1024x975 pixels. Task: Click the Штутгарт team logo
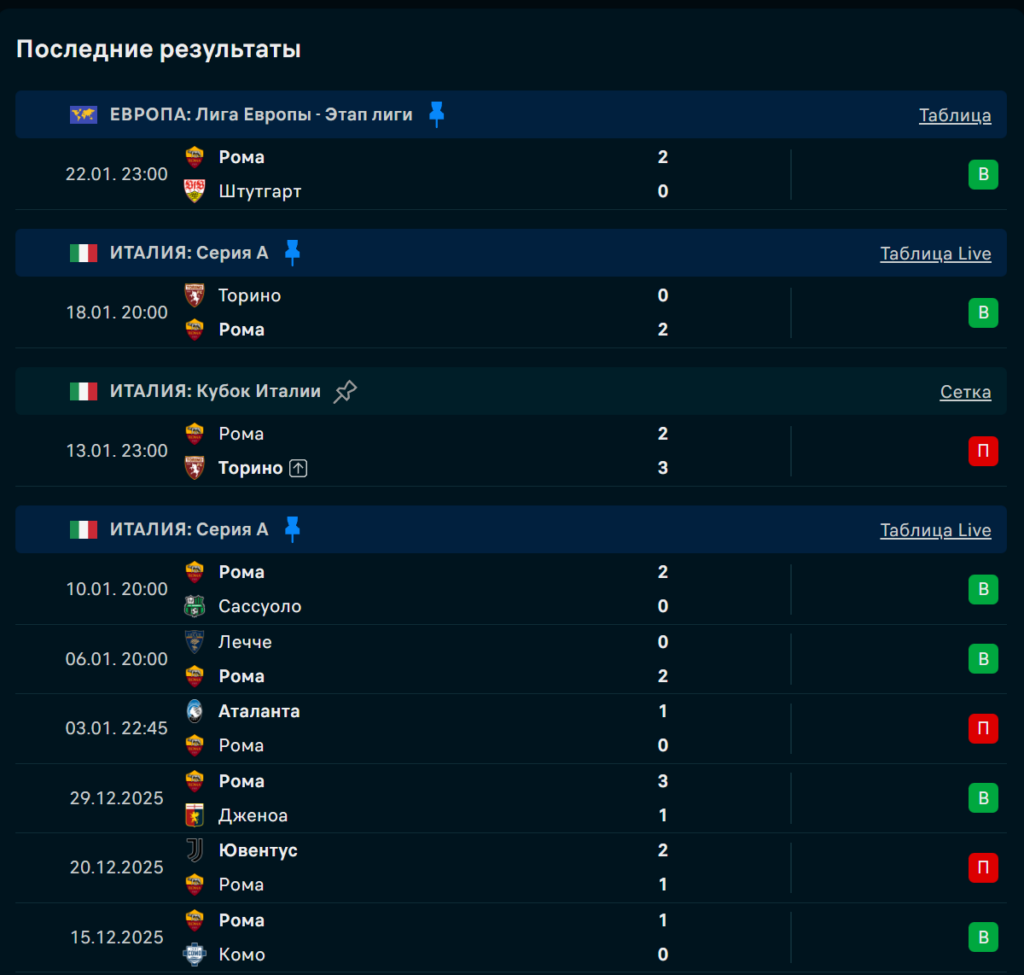coord(195,191)
